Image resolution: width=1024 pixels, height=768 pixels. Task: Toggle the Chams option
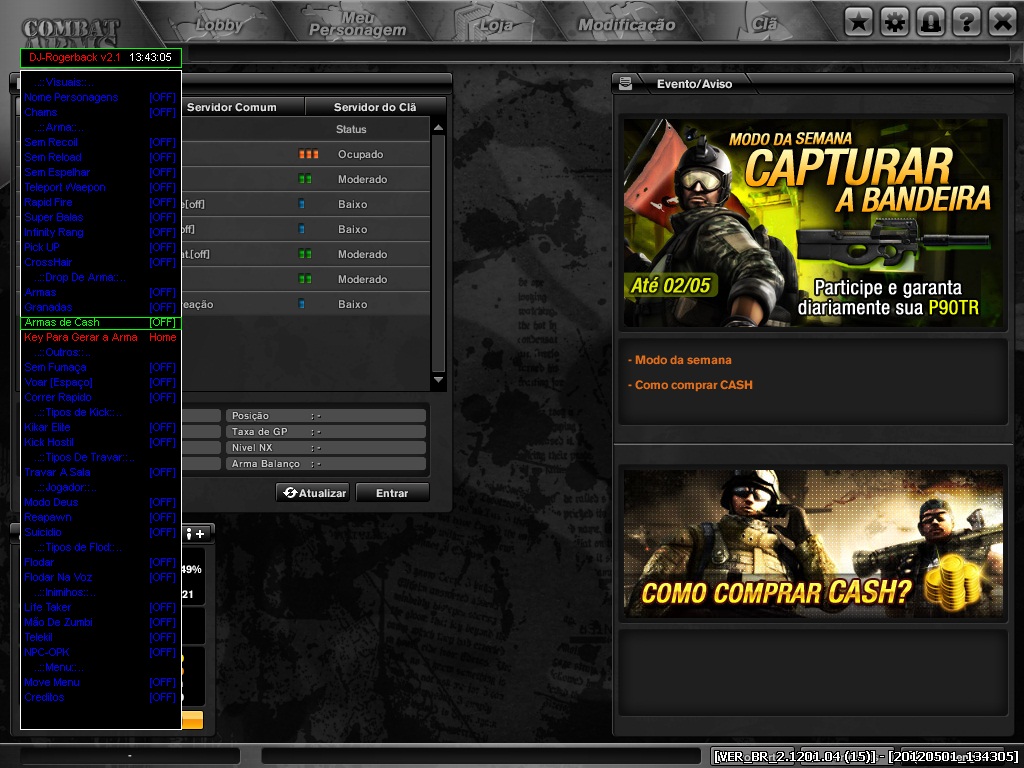[100, 112]
